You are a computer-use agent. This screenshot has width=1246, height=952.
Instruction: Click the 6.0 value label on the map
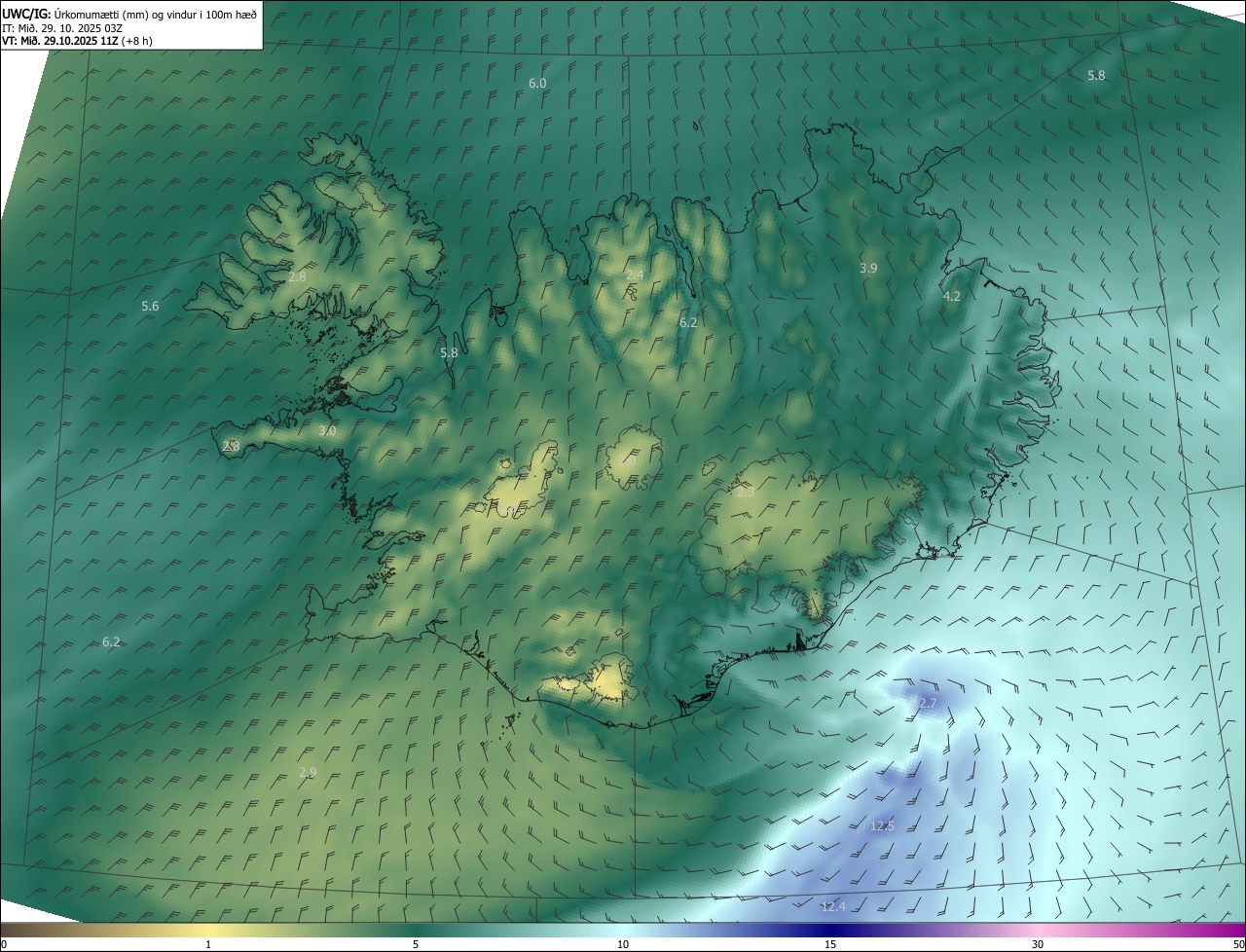pyautogui.click(x=537, y=84)
